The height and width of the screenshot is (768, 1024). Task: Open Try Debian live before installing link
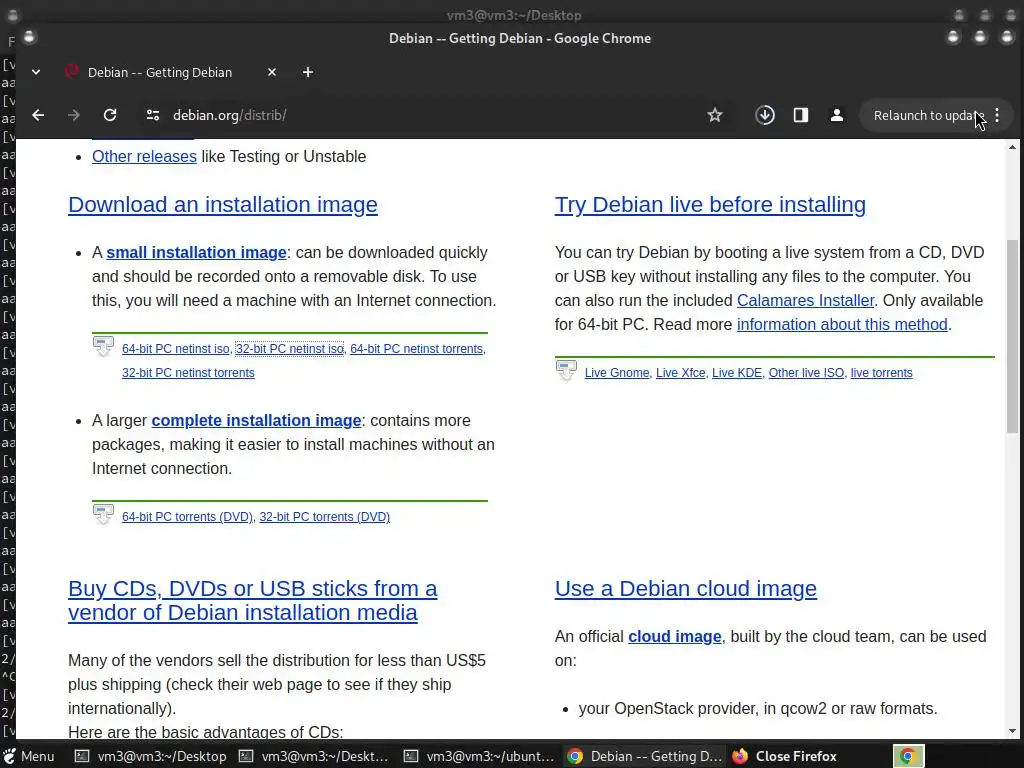click(710, 205)
